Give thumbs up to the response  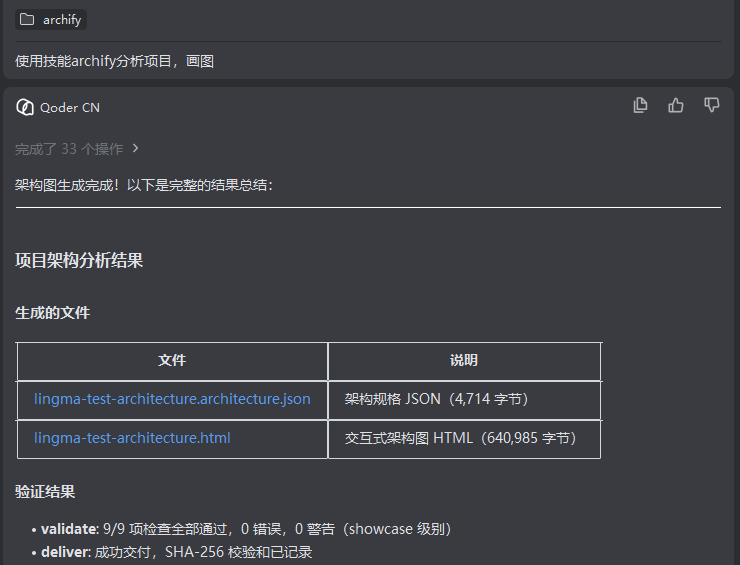[676, 105]
